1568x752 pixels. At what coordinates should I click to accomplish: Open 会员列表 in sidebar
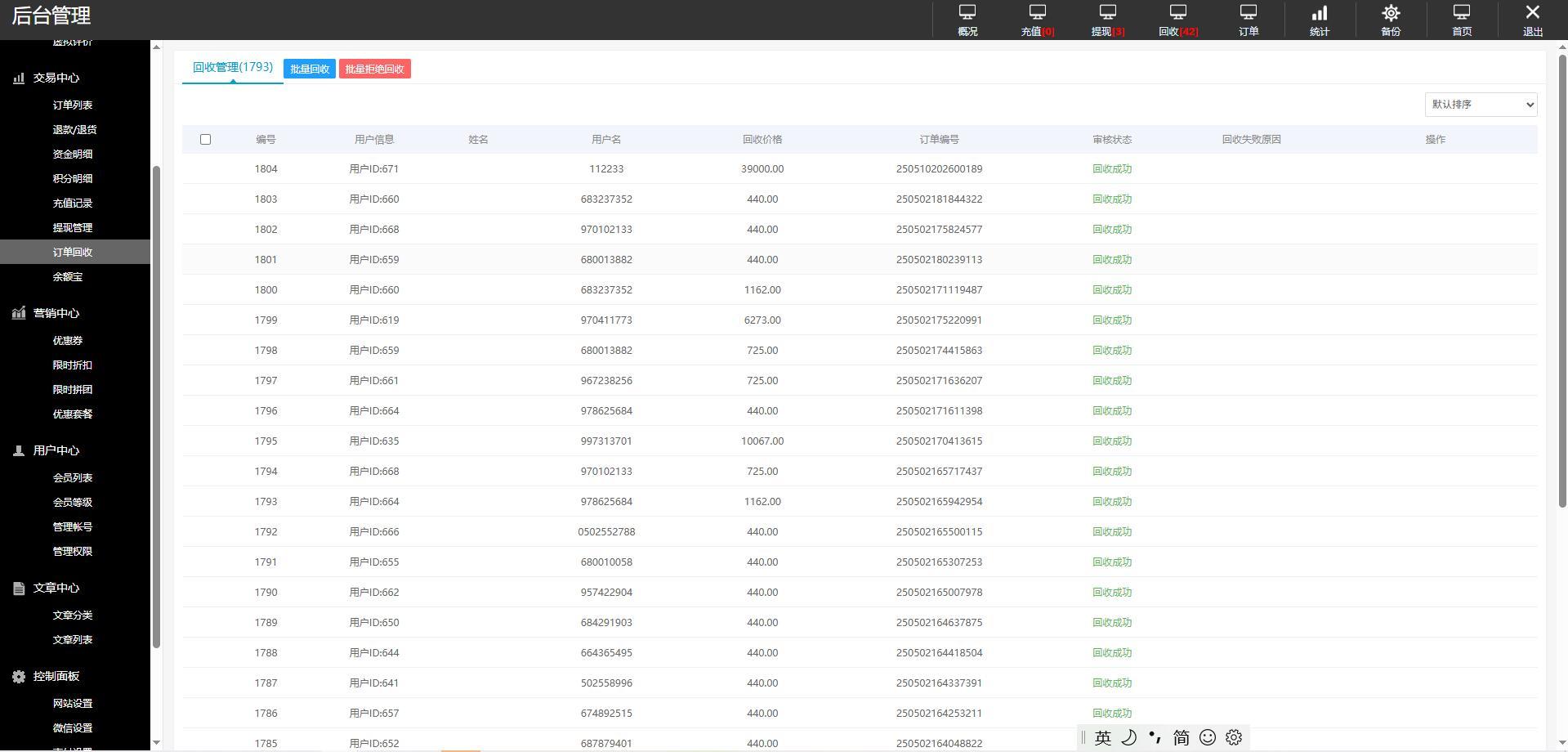(73, 477)
